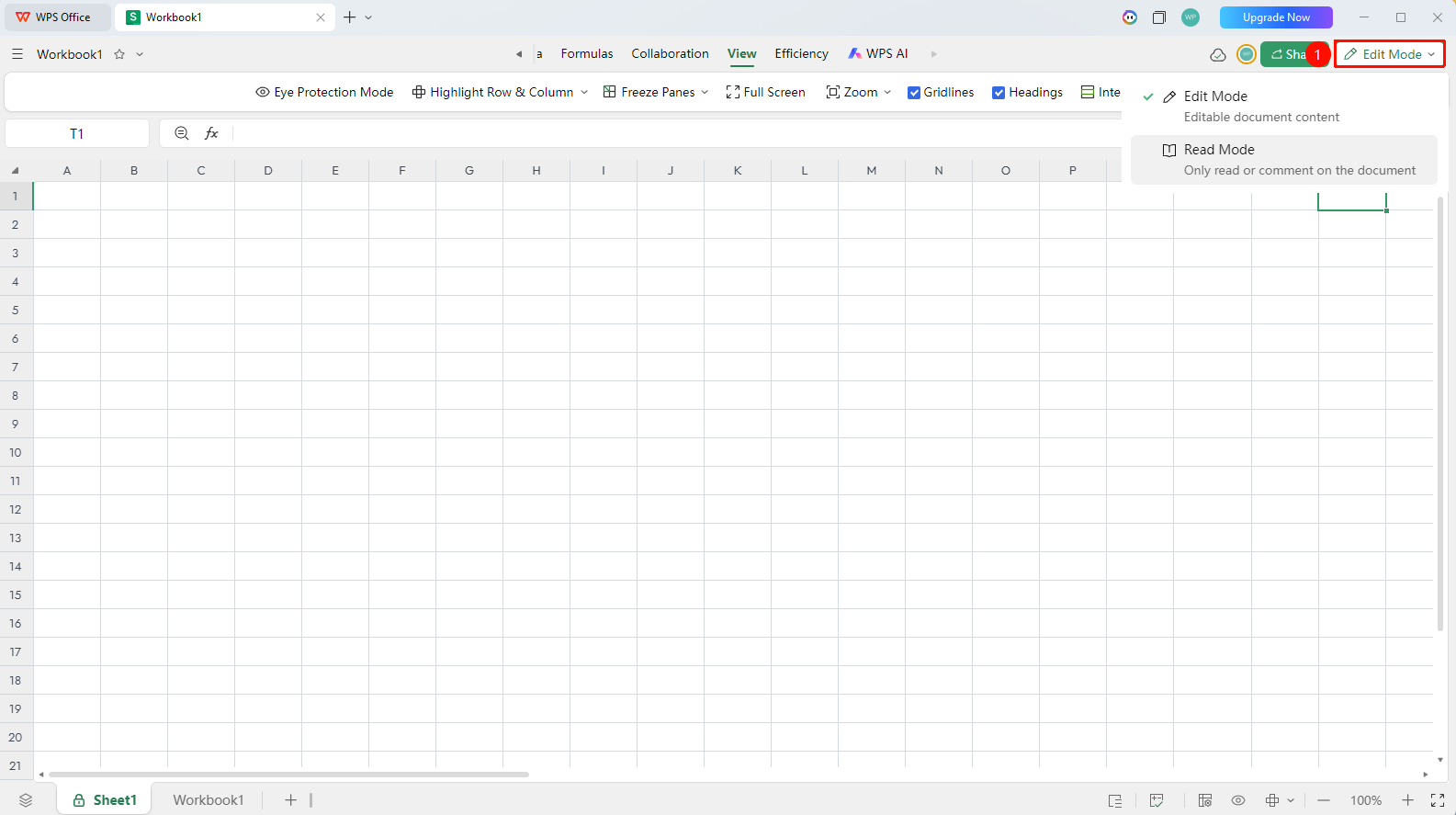Enable Eye Protection Mode
Viewport: 1456px width, 815px height.
click(x=324, y=92)
